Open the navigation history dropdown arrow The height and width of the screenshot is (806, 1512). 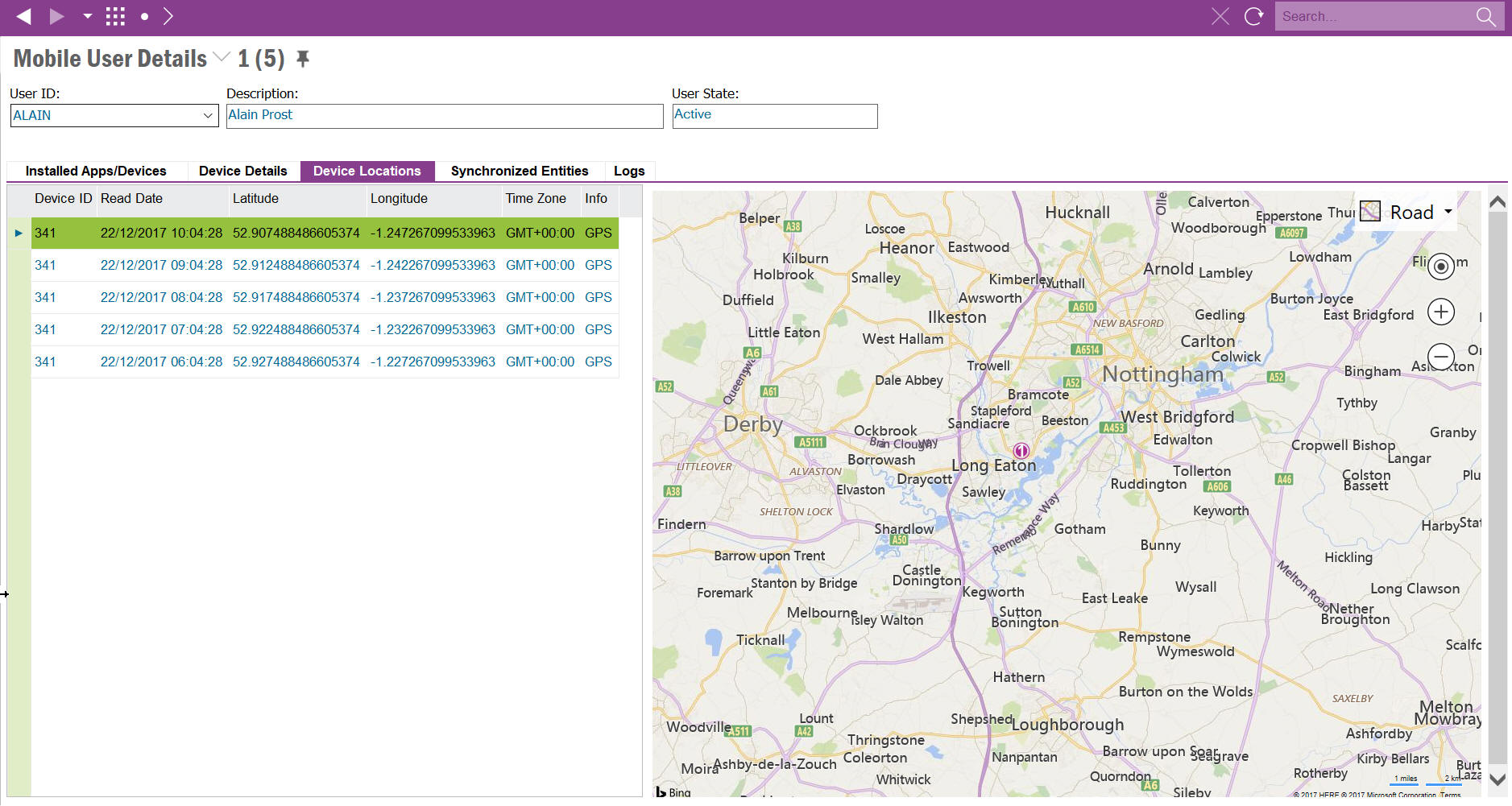point(87,16)
